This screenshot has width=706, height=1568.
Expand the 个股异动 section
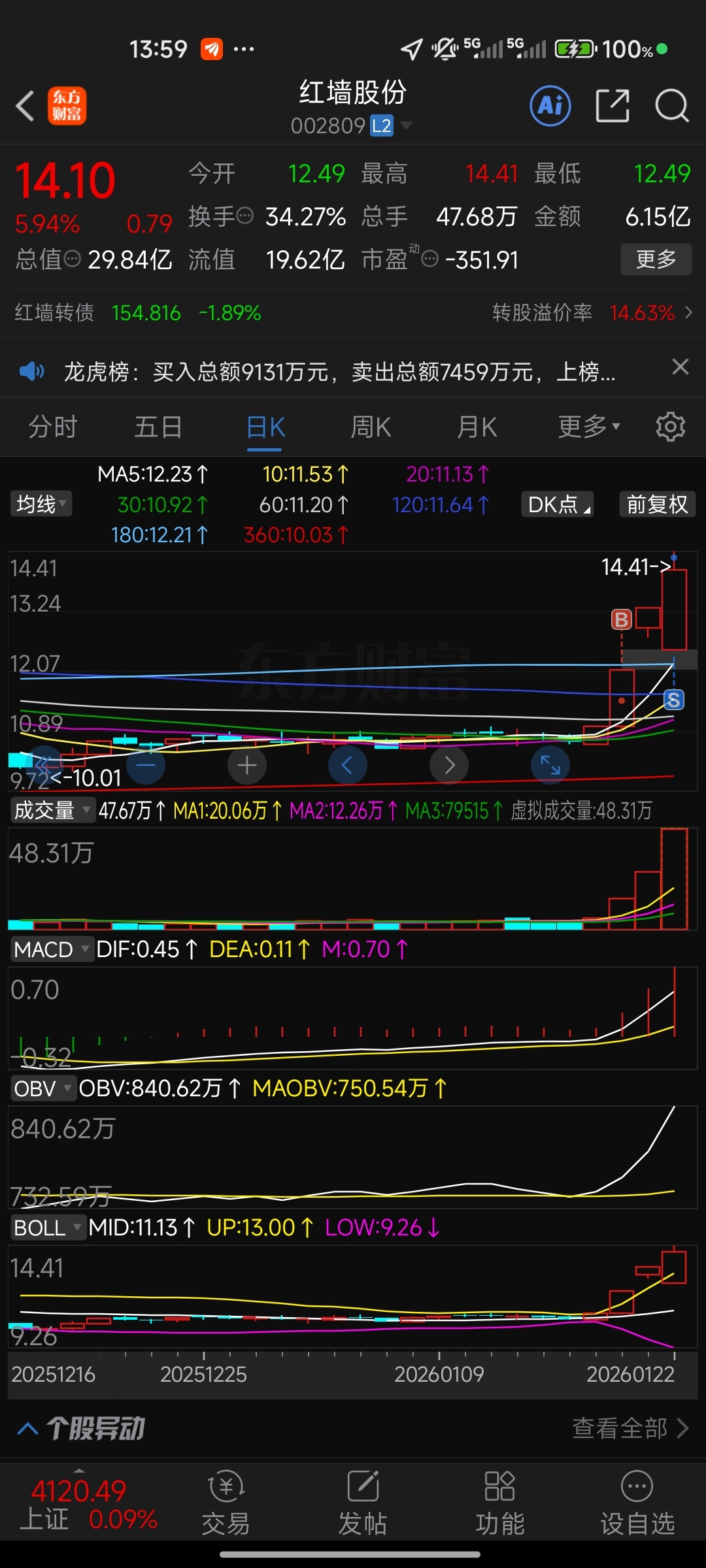[x=81, y=1428]
